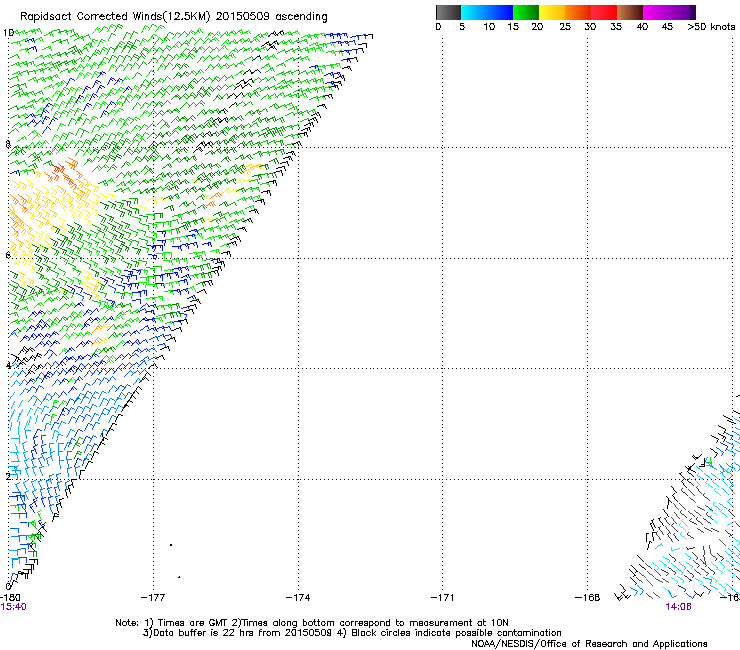Click the '8' latitude label on left axis
The width and height of the screenshot is (740, 650).
tap(8, 144)
